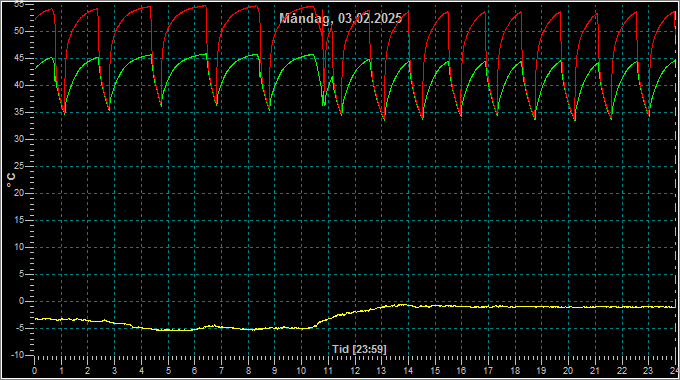Viewport: 680px width, 380px height.
Task: Click the 25 label on temperature axis
Action: (x=18, y=166)
